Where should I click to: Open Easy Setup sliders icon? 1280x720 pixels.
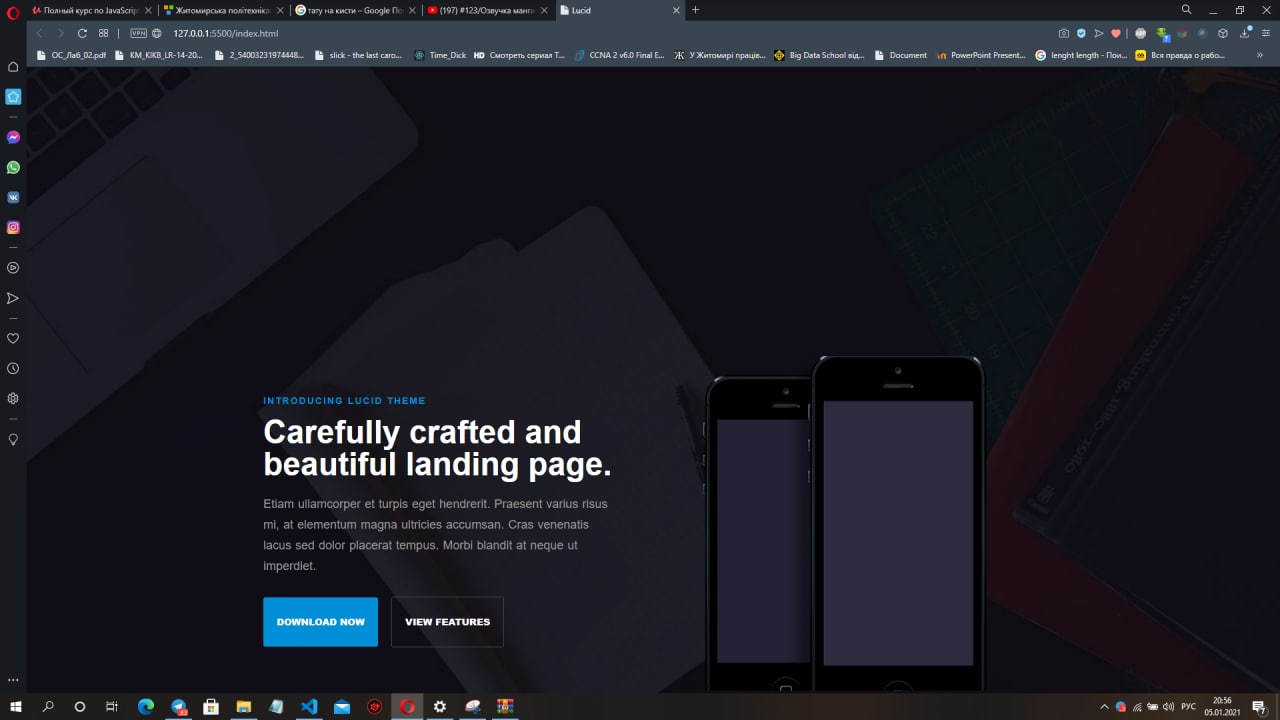[1265, 33]
